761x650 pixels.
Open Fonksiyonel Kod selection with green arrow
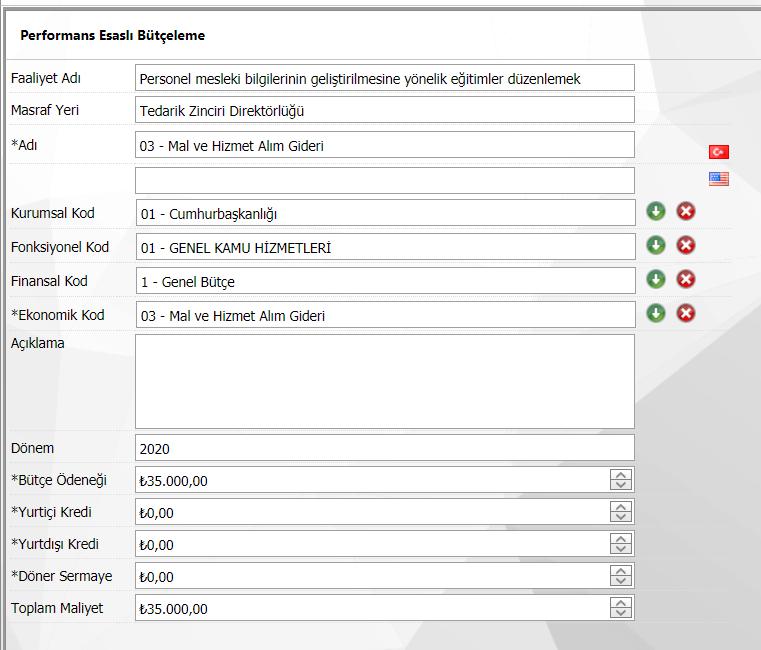[655, 245]
